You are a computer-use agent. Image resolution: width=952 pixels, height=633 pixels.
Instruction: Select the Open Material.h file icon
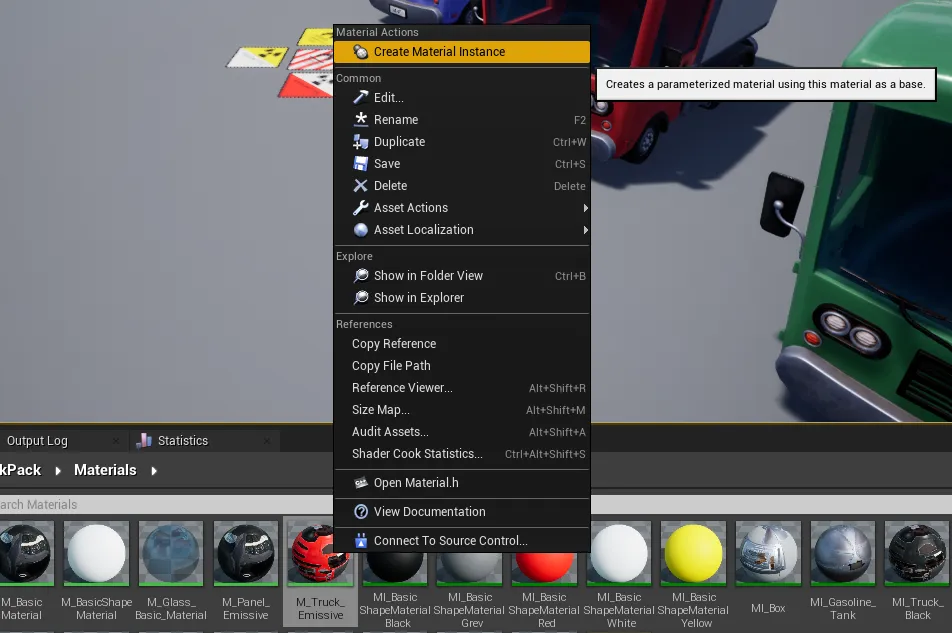tap(361, 482)
